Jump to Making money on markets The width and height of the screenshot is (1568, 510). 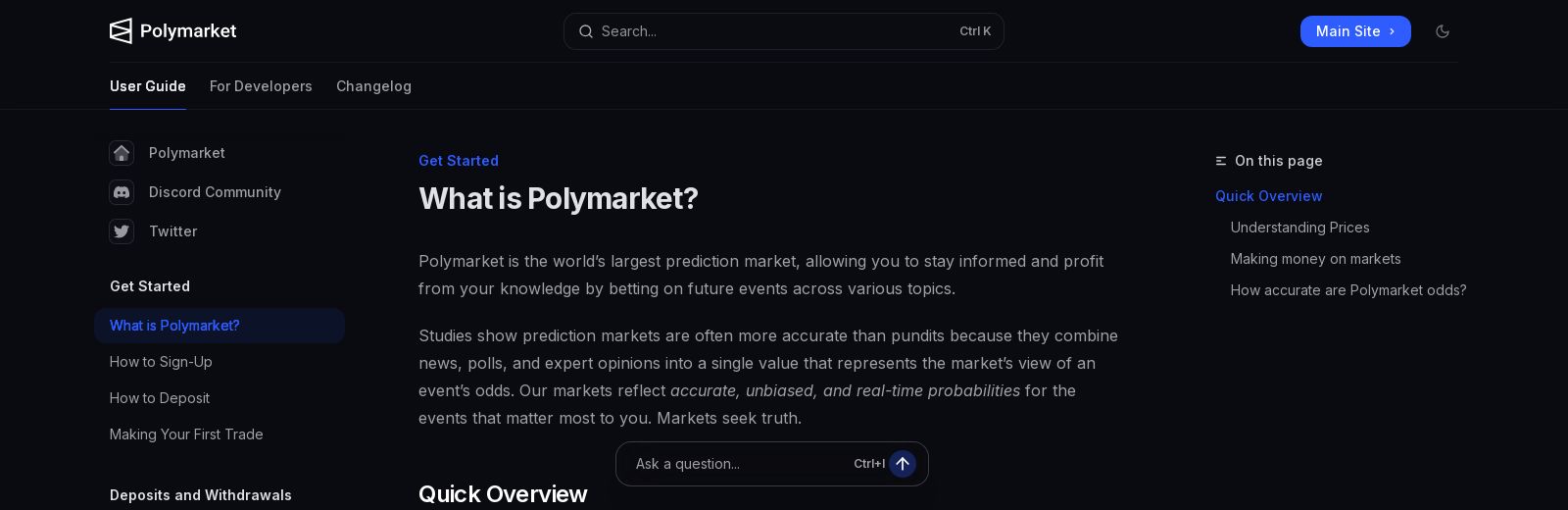(x=1315, y=259)
